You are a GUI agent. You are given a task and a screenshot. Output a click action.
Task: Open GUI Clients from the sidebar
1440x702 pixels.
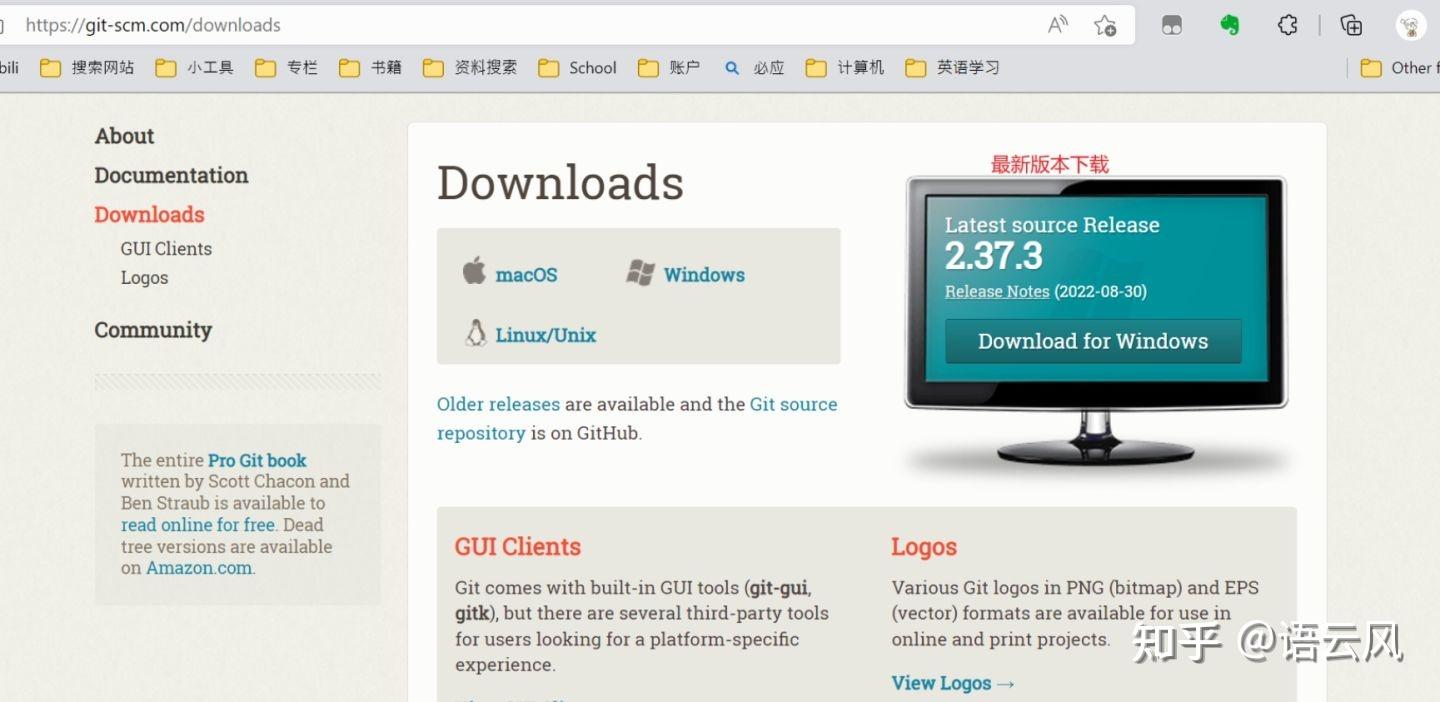(x=166, y=248)
